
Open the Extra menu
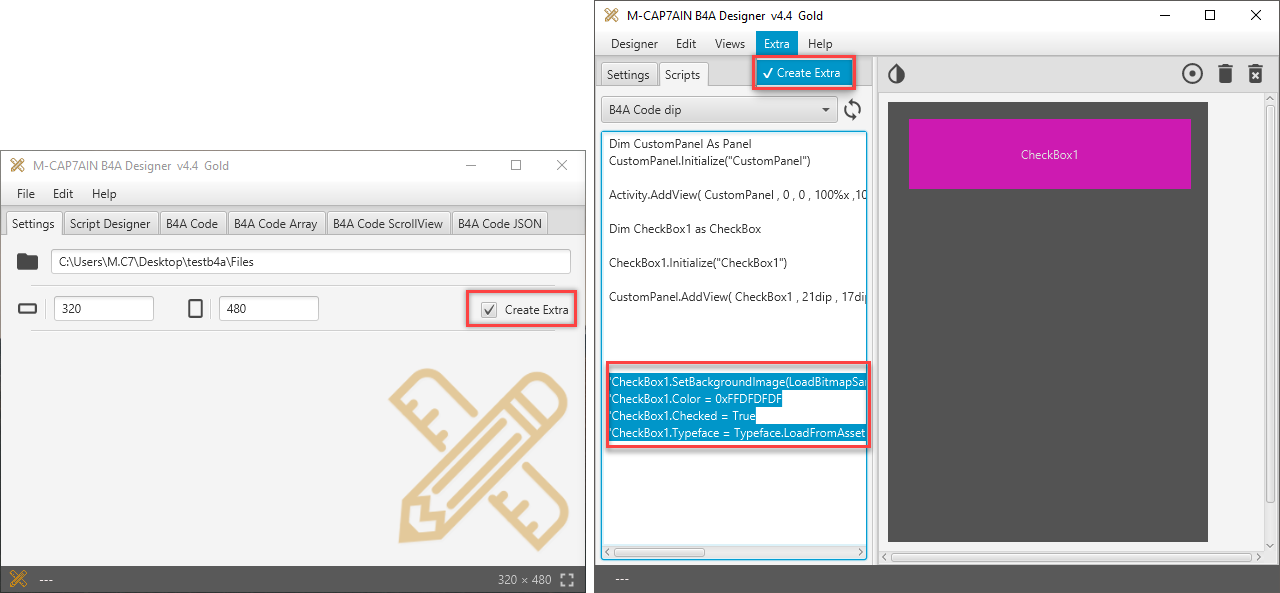click(x=776, y=44)
